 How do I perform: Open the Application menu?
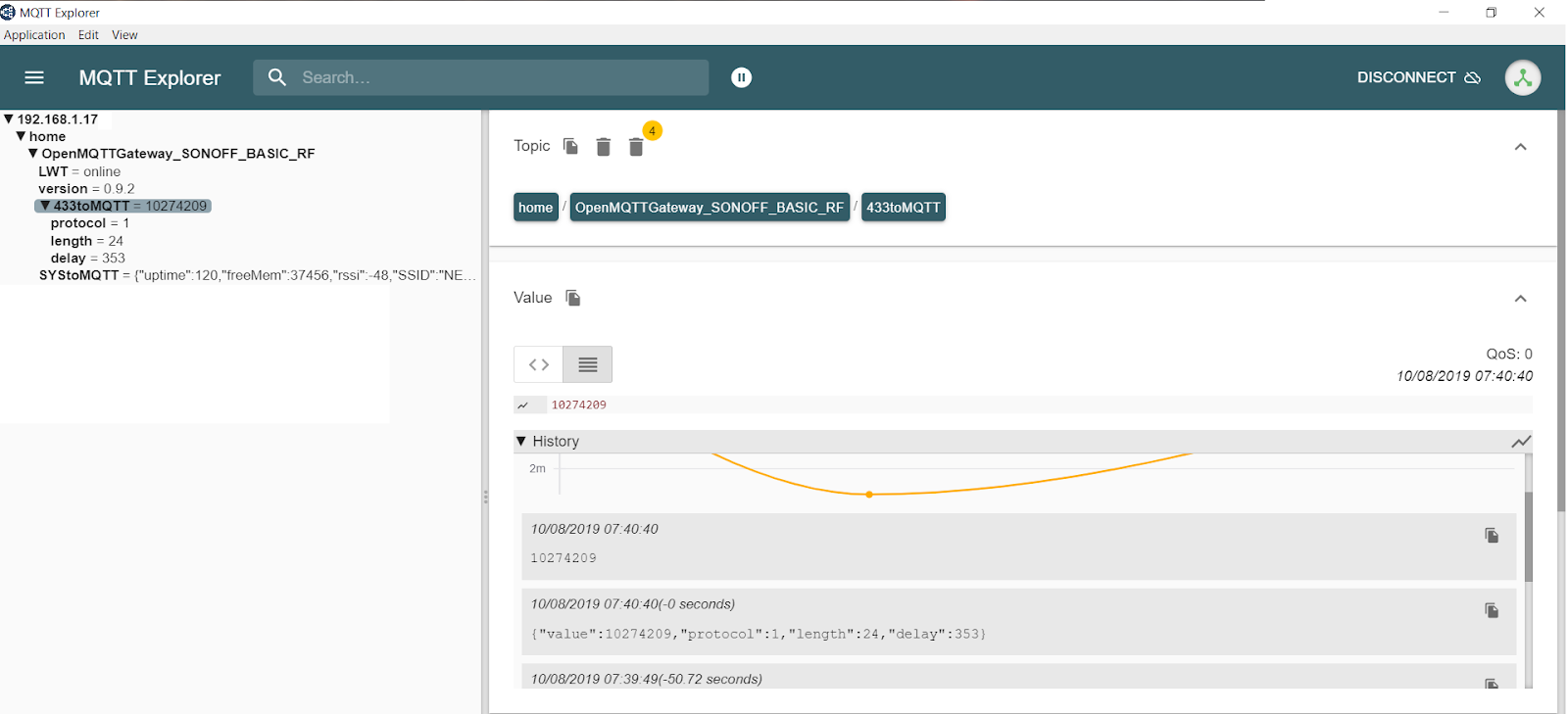pyautogui.click(x=34, y=35)
